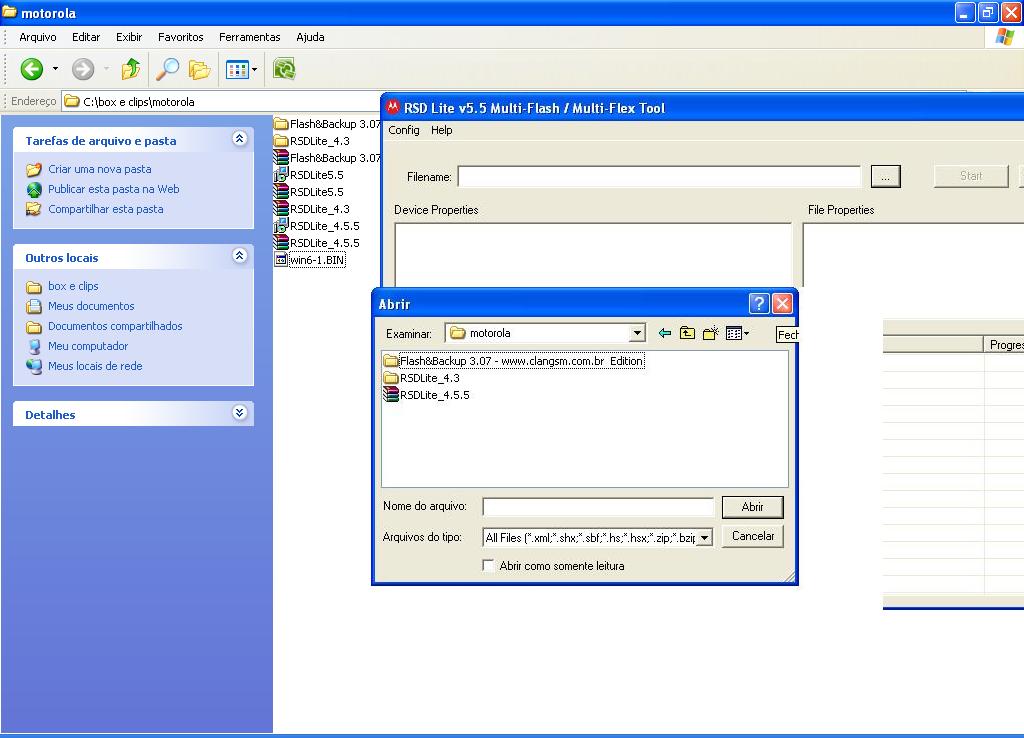Go to last visited folder in Abrir dialog

pyautogui.click(x=665, y=333)
